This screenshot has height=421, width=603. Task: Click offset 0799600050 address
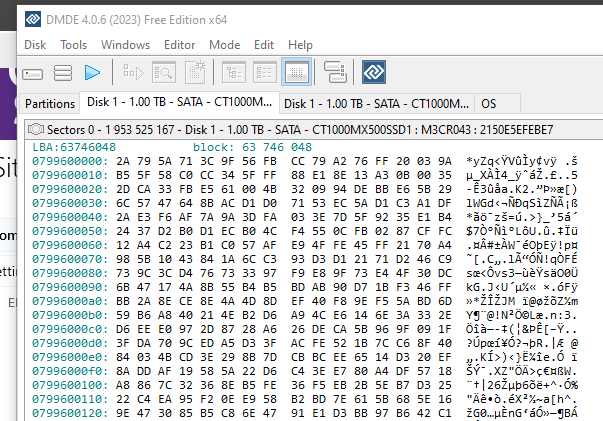70,231
